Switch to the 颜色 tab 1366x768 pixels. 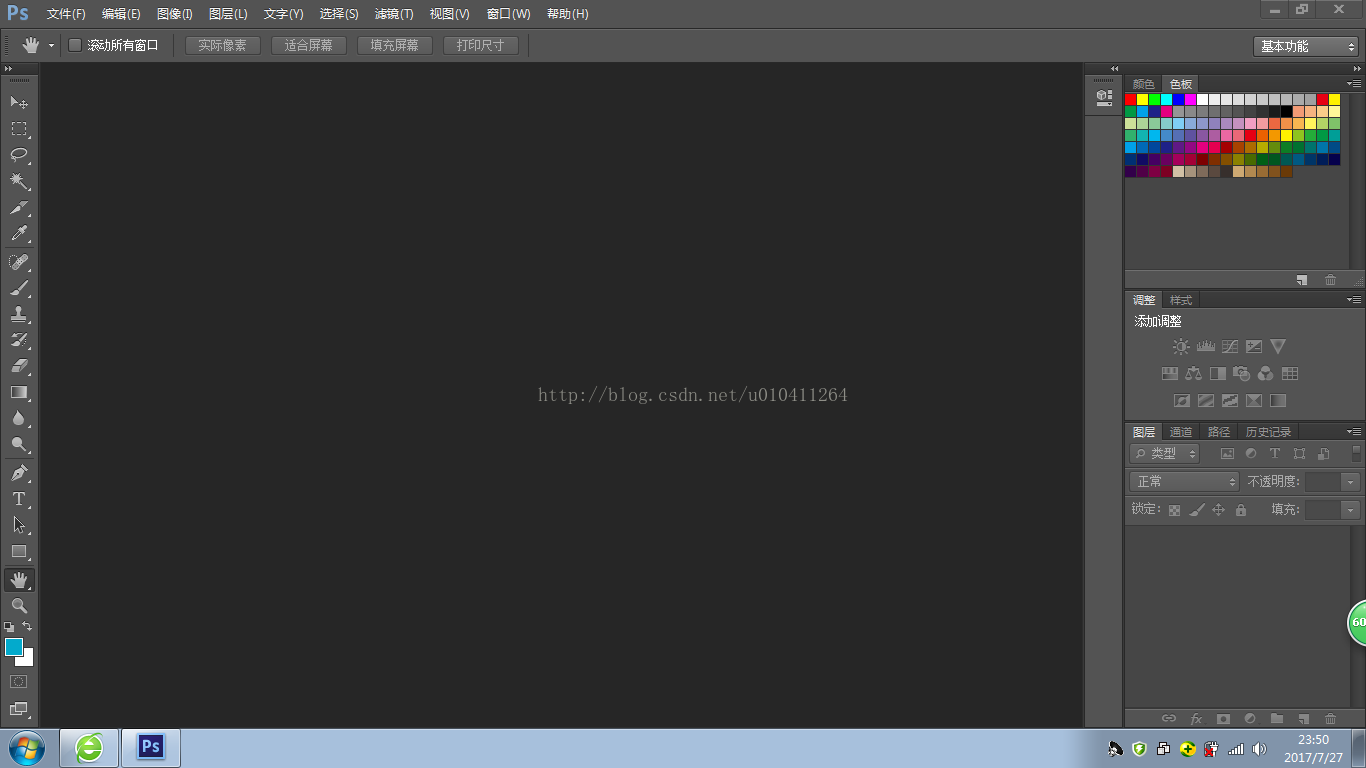coord(1143,84)
